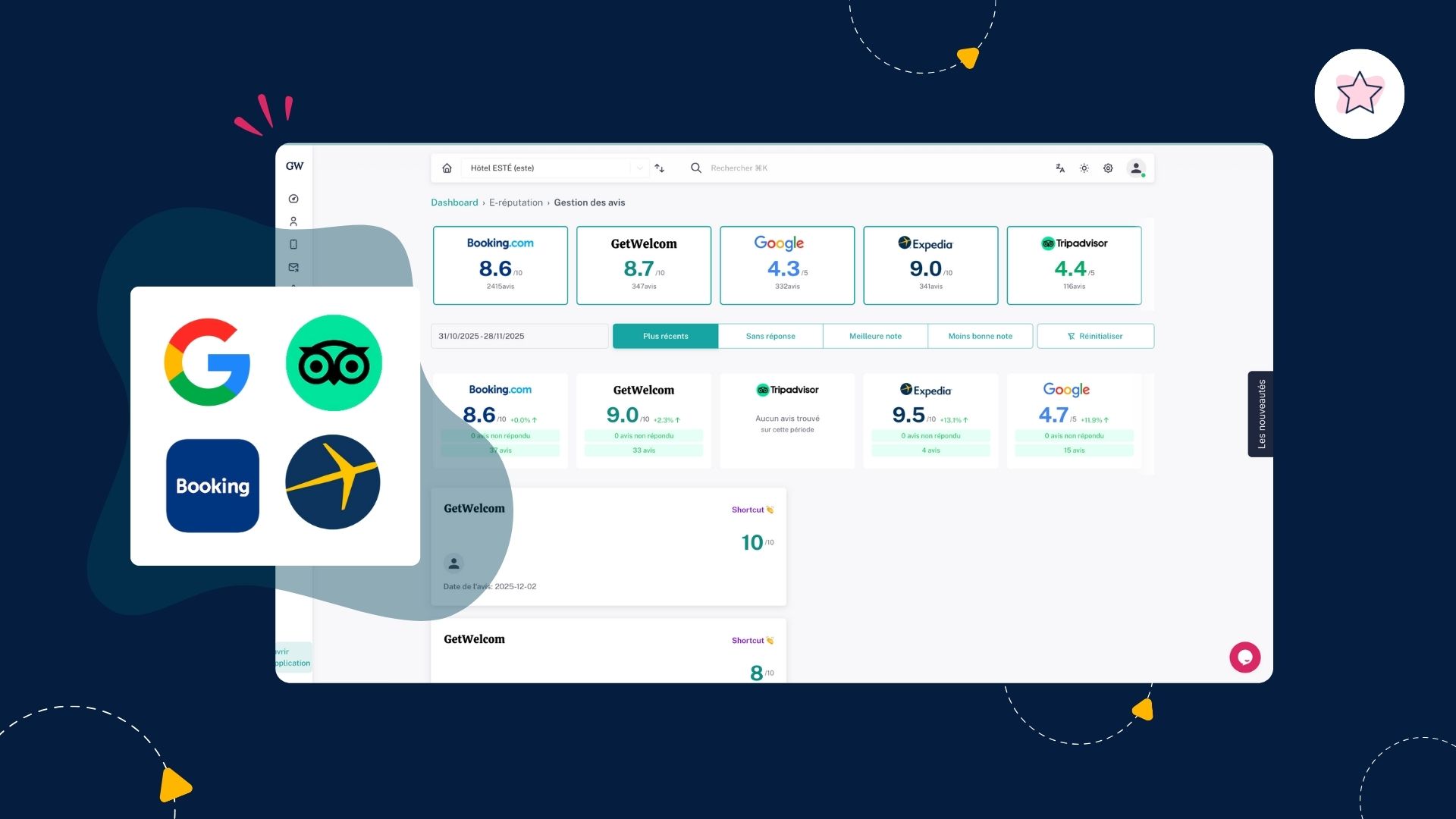Expand the Les nouveautés side panel
Viewport: 1456px width, 819px height.
point(1260,414)
